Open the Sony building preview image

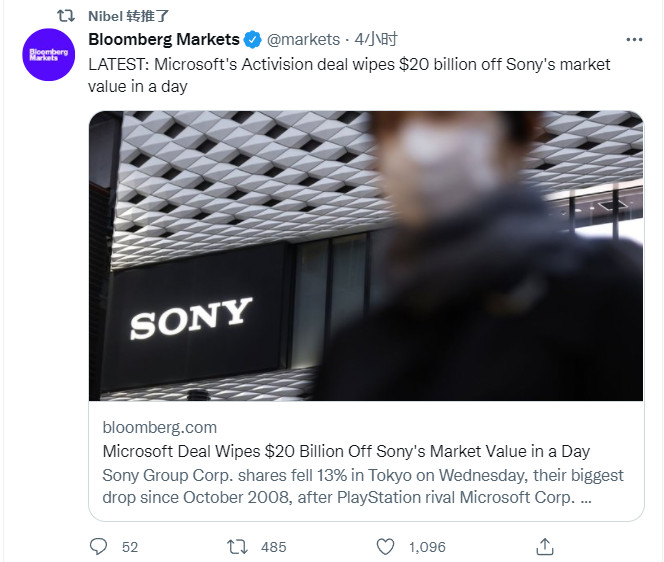[365, 256]
